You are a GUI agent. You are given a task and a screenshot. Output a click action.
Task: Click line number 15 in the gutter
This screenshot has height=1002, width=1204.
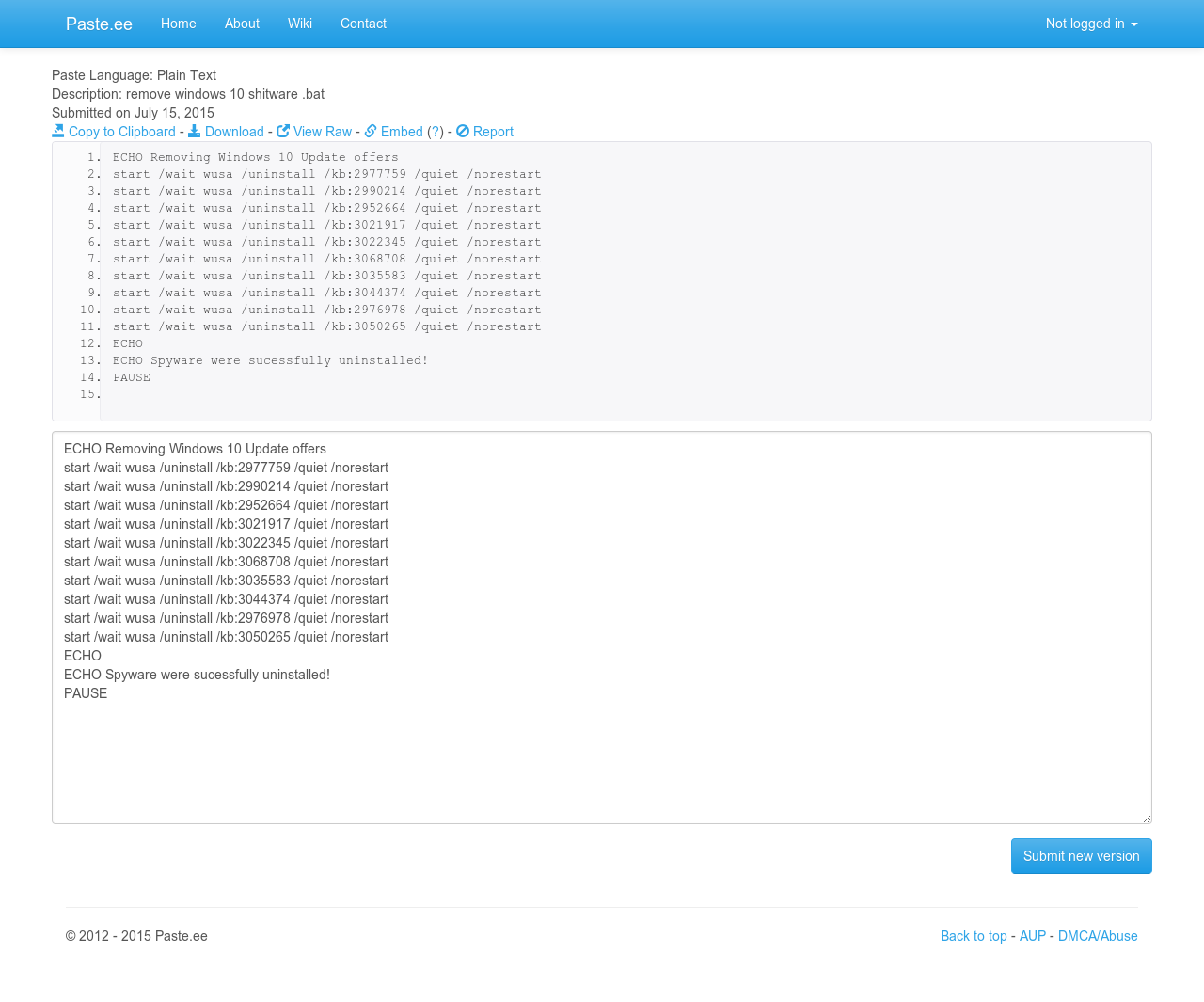(x=90, y=394)
